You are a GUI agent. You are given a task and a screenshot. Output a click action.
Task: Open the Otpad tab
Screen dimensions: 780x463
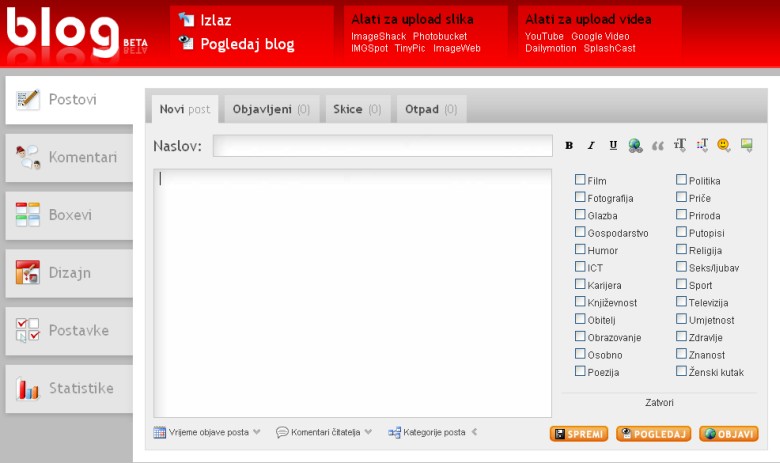click(431, 109)
